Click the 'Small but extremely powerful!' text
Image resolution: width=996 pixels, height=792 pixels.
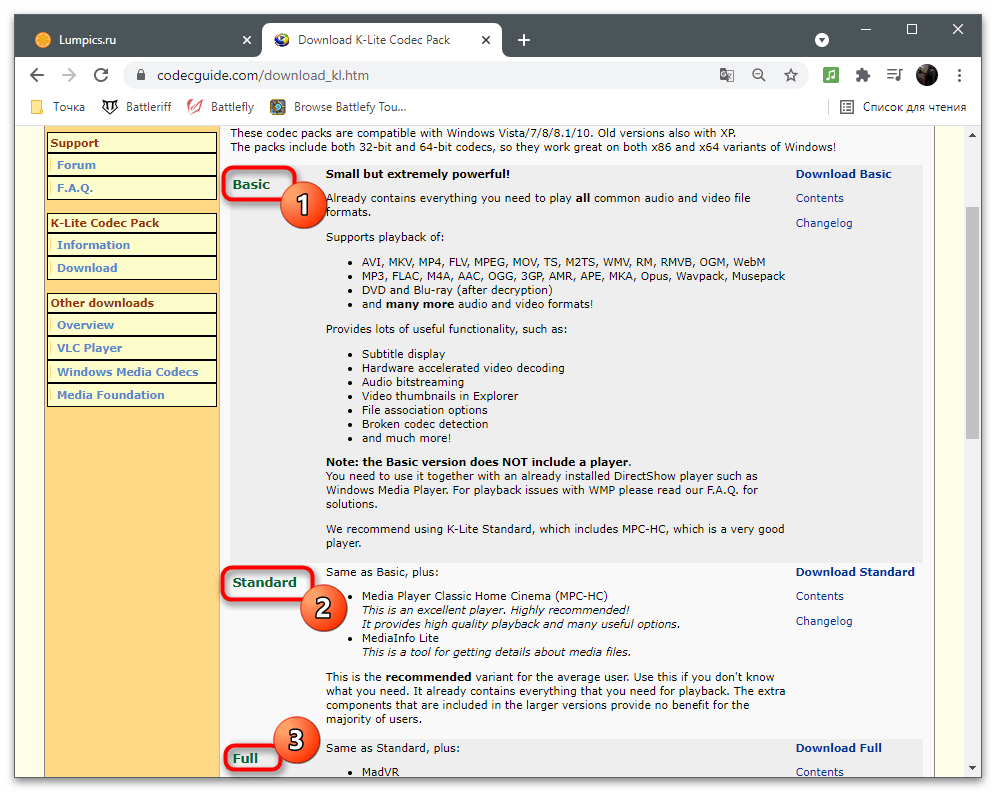tap(418, 174)
